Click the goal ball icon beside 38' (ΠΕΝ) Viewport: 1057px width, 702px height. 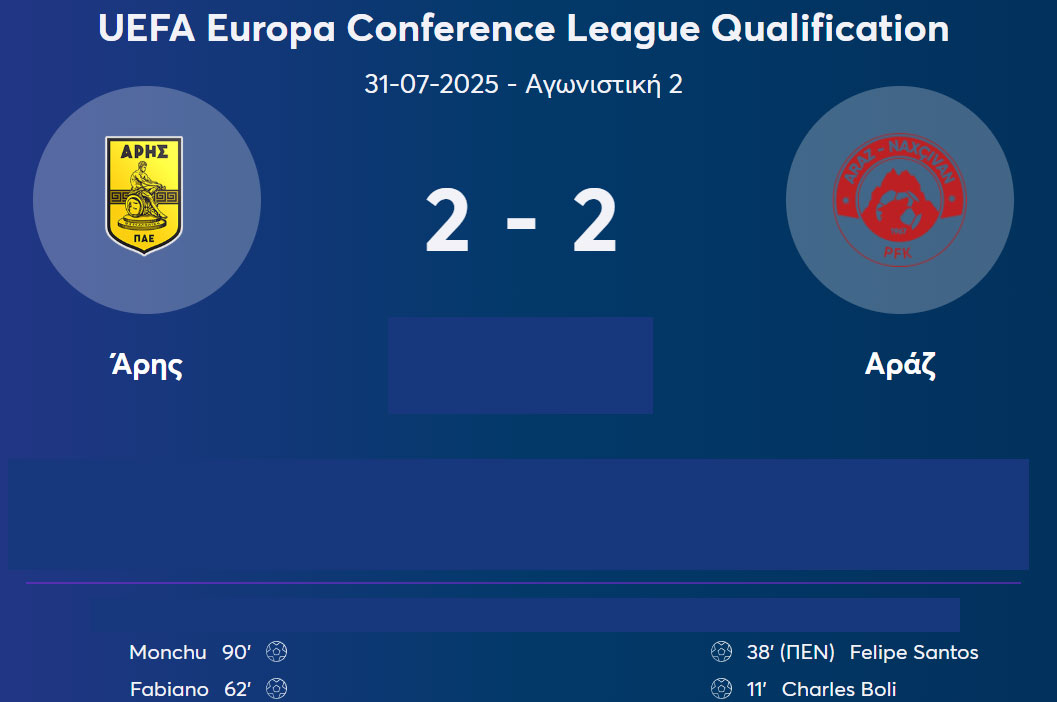point(721,651)
